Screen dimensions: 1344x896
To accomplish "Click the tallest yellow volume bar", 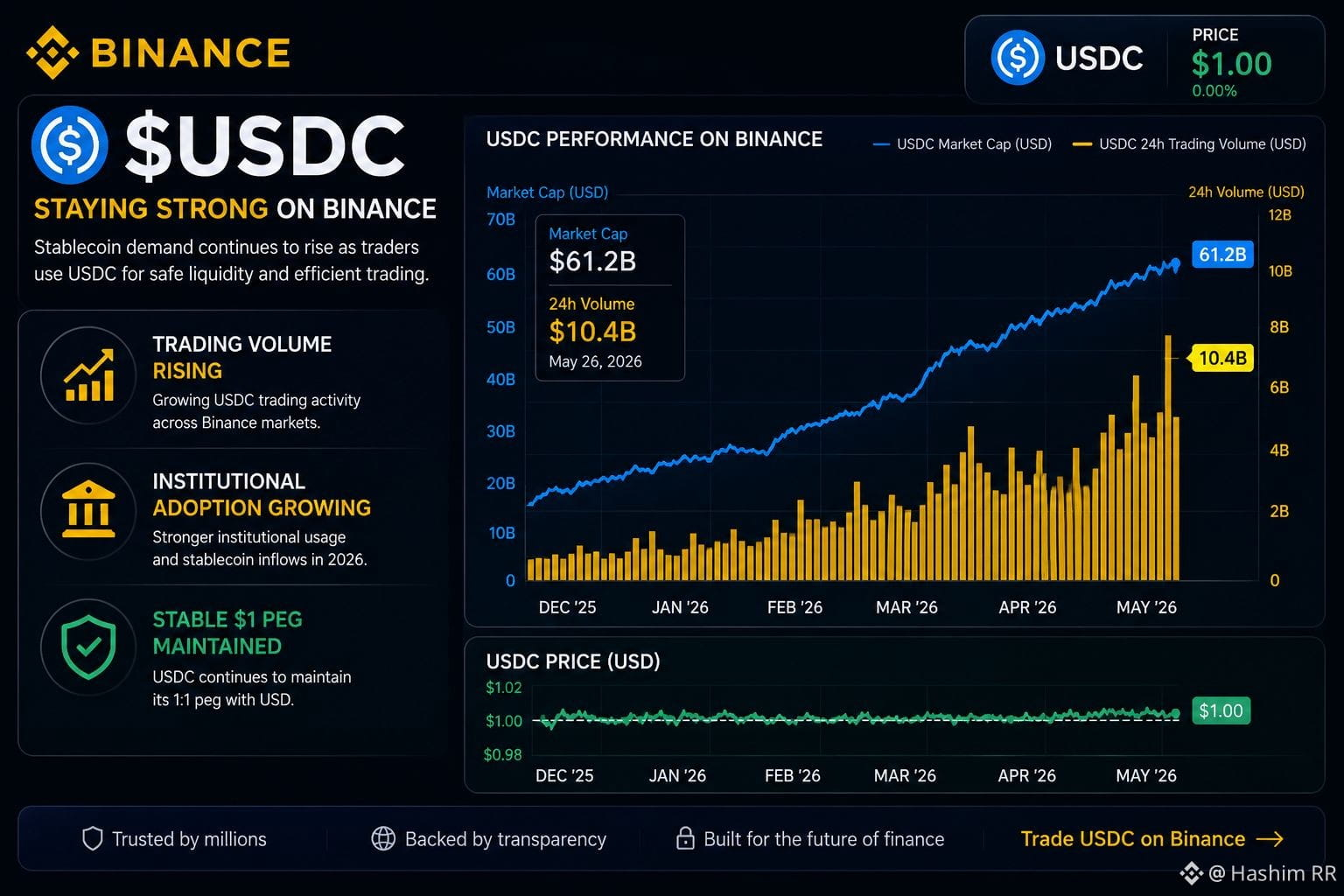I will [x=1168, y=458].
